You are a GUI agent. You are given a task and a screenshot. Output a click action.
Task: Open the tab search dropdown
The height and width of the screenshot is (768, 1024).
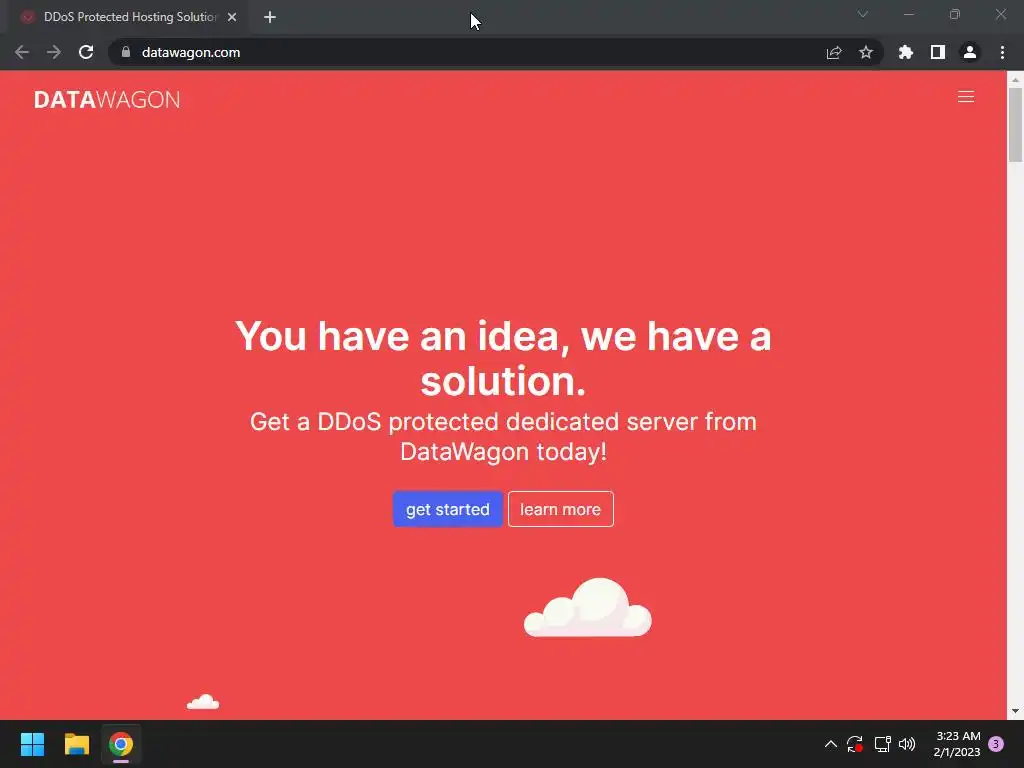pos(863,14)
